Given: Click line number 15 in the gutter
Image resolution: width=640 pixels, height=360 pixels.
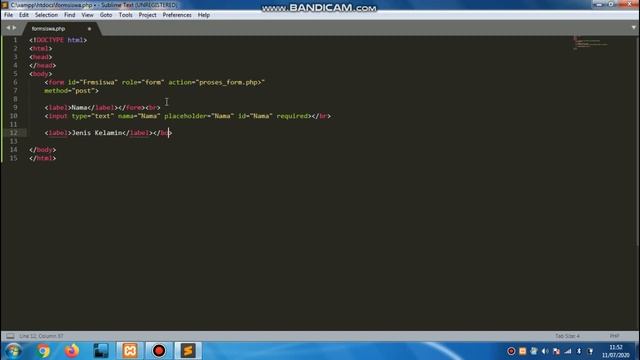Looking at the screenshot, I should (13, 158).
